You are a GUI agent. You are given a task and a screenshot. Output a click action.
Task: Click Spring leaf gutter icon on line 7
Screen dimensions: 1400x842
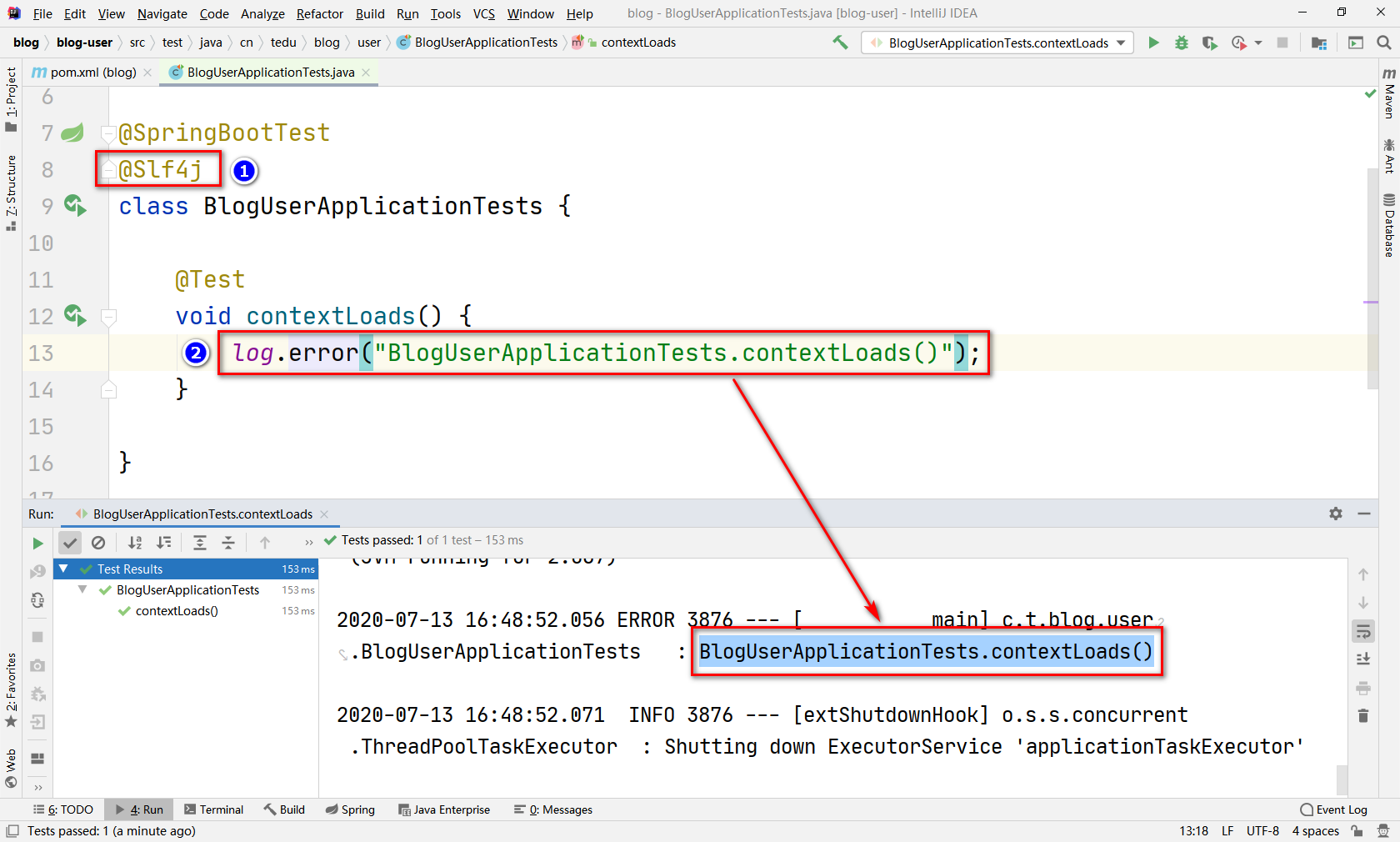click(x=73, y=132)
